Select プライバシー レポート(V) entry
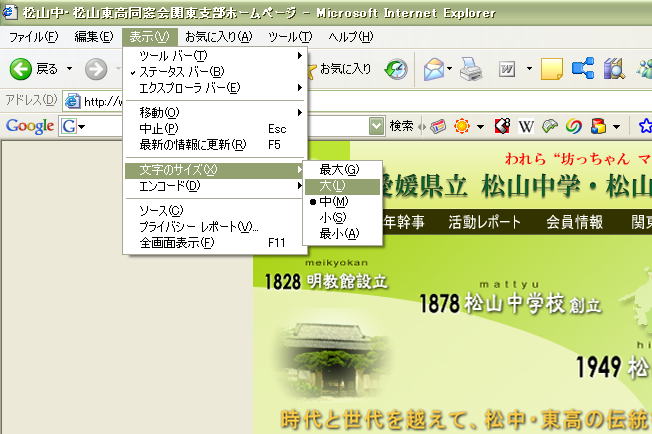This screenshot has width=652, height=434. tap(215, 227)
